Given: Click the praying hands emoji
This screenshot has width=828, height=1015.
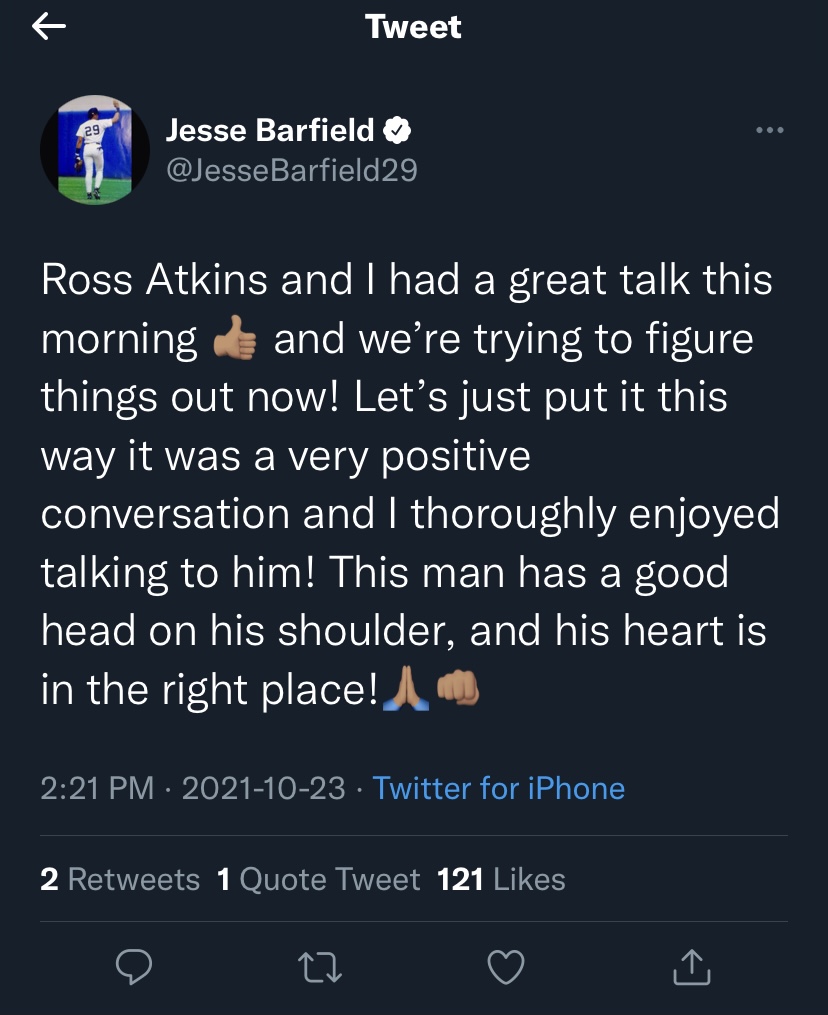Looking at the screenshot, I should [x=406, y=689].
